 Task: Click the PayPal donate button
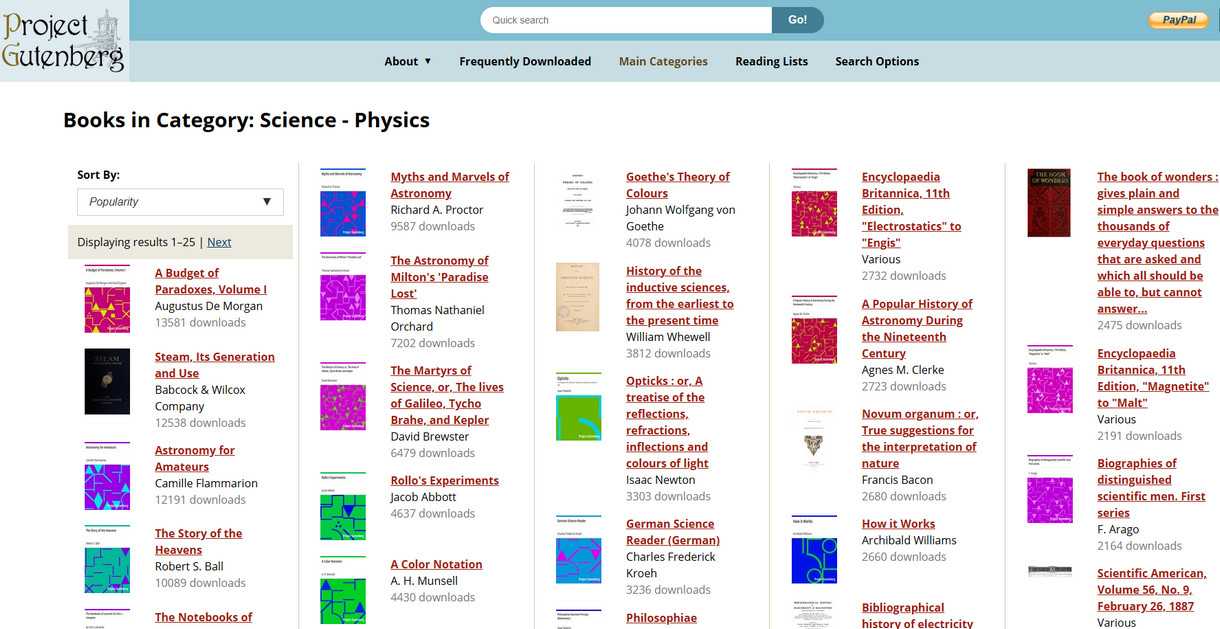point(1178,20)
